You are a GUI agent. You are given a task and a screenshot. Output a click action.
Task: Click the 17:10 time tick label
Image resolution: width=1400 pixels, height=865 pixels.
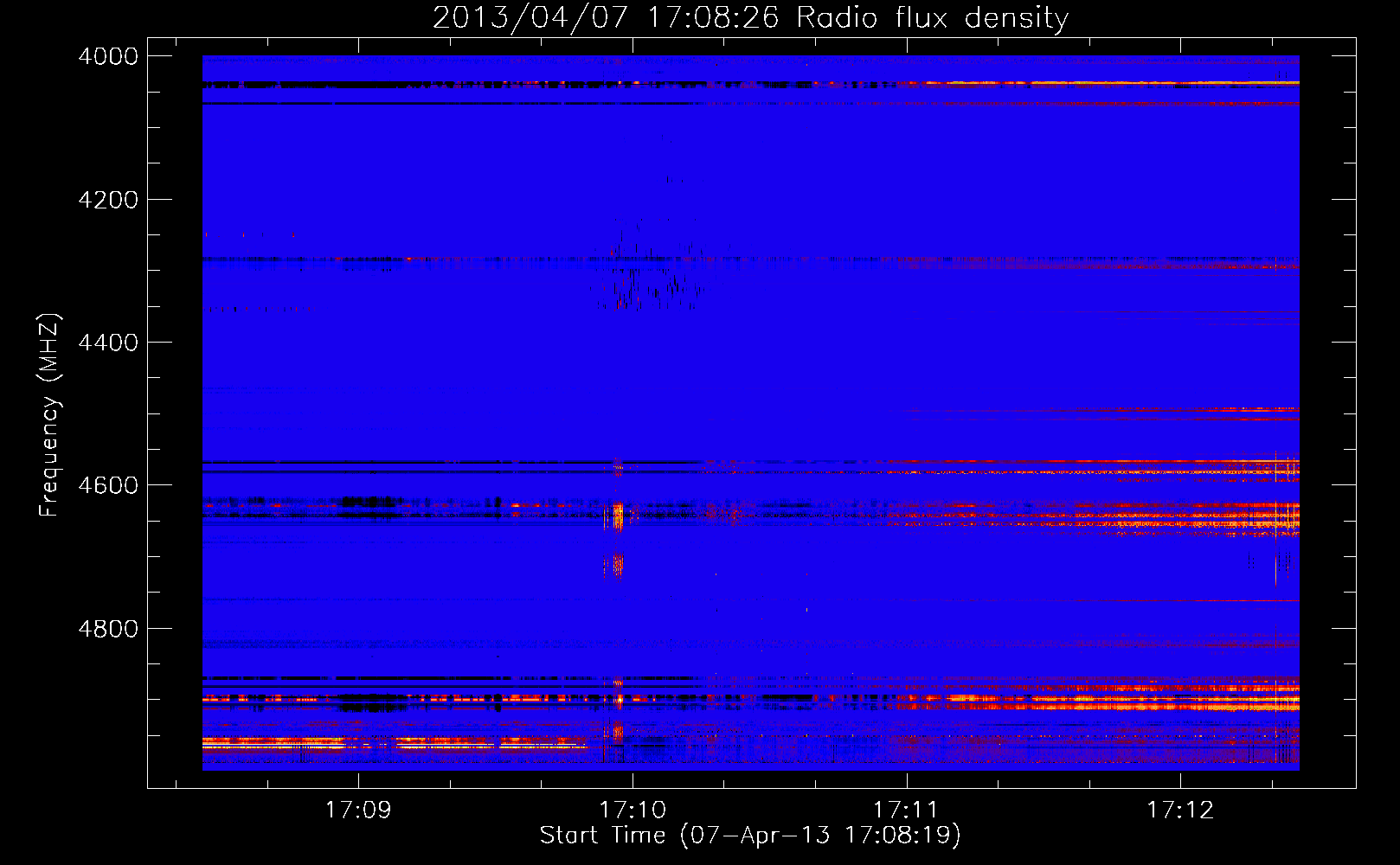[x=633, y=810]
